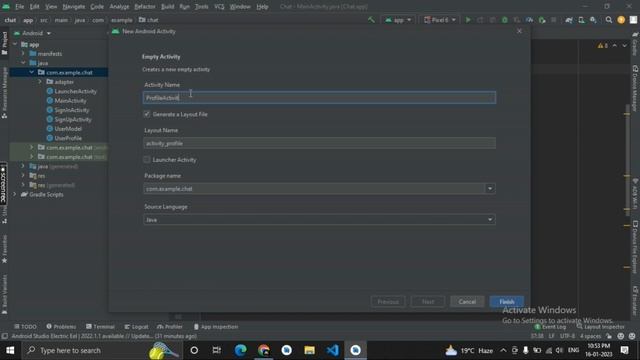The image size is (640, 360).
Task: Select UserModel class in project tree
Action: click(x=64, y=129)
